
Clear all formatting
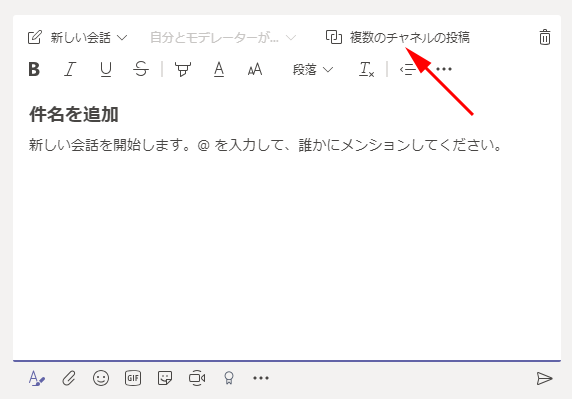pos(367,69)
